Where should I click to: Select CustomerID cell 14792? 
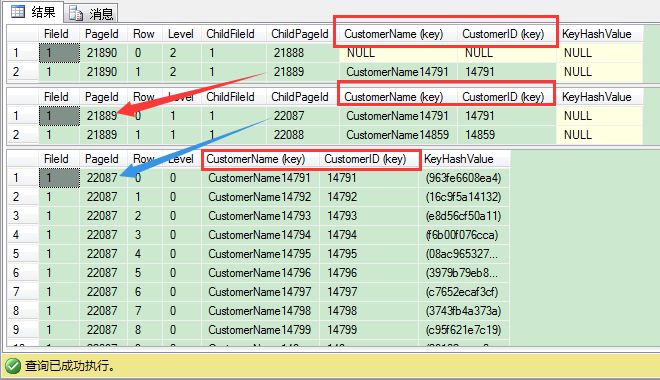[x=369, y=197]
